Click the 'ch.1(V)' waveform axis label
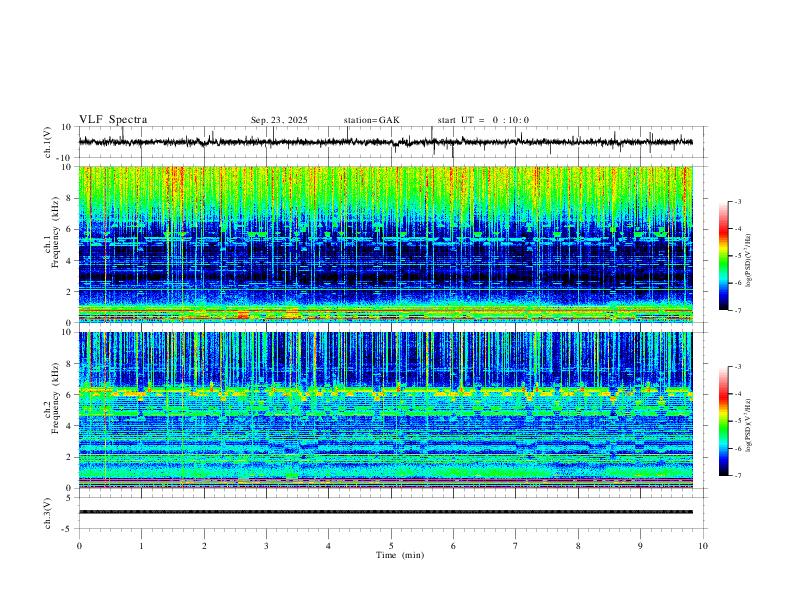The height and width of the screenshot is (612, 792). point(48,142)
